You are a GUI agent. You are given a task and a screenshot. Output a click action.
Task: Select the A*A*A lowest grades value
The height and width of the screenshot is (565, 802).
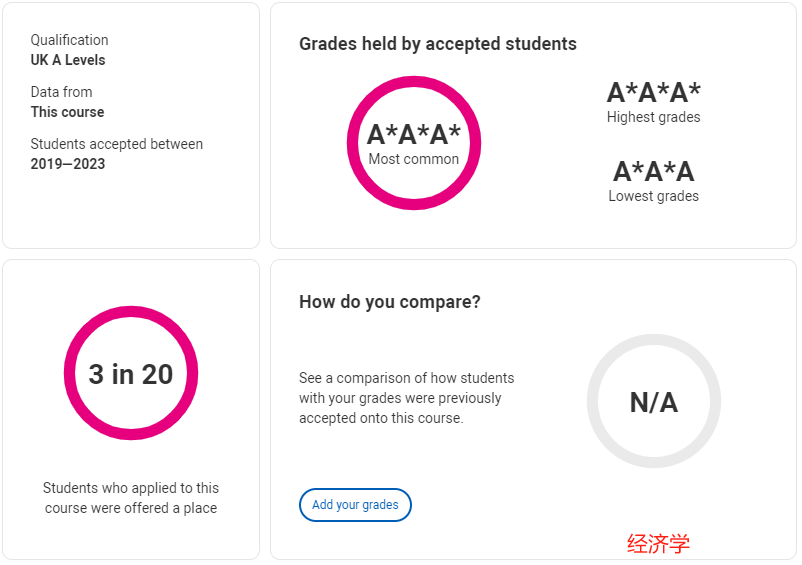[x=654, y=171]
